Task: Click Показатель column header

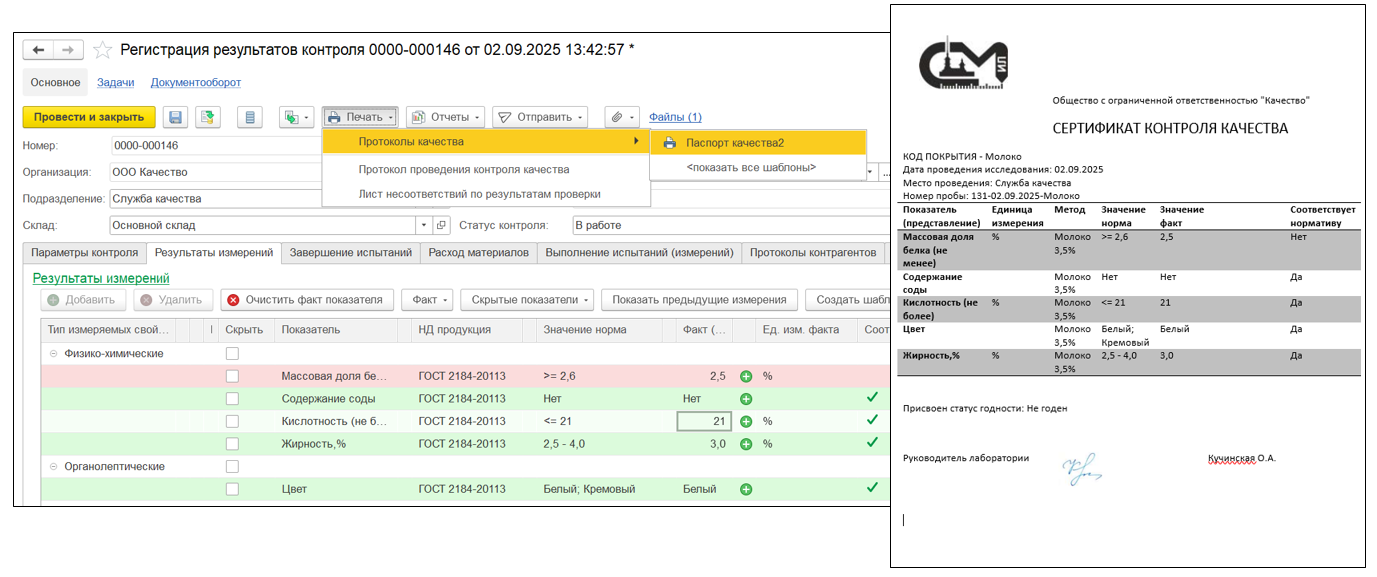Action: [x=342, y=330]
